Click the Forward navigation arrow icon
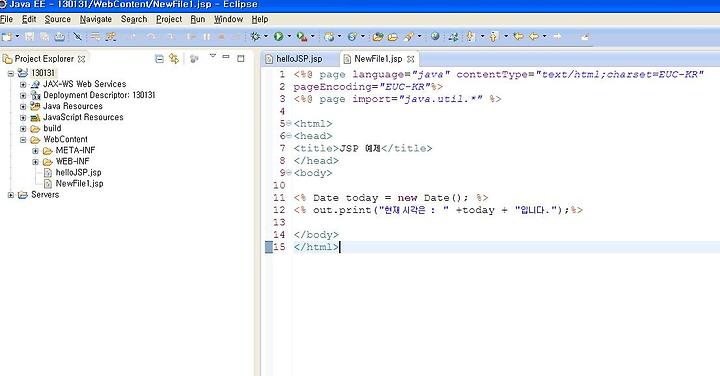 (557, 36)
